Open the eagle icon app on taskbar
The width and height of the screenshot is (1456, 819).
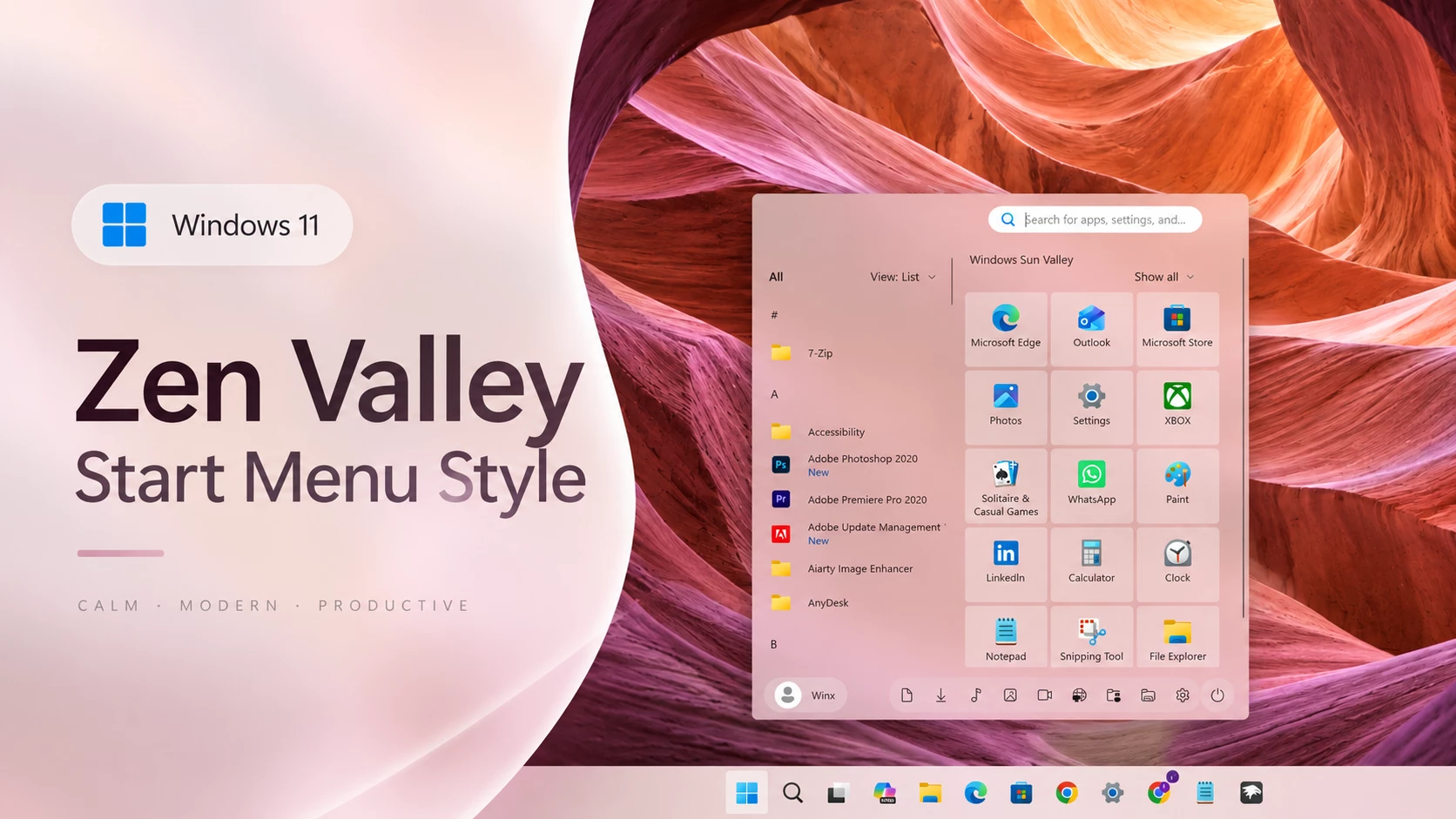click(x=1251, y=792)
